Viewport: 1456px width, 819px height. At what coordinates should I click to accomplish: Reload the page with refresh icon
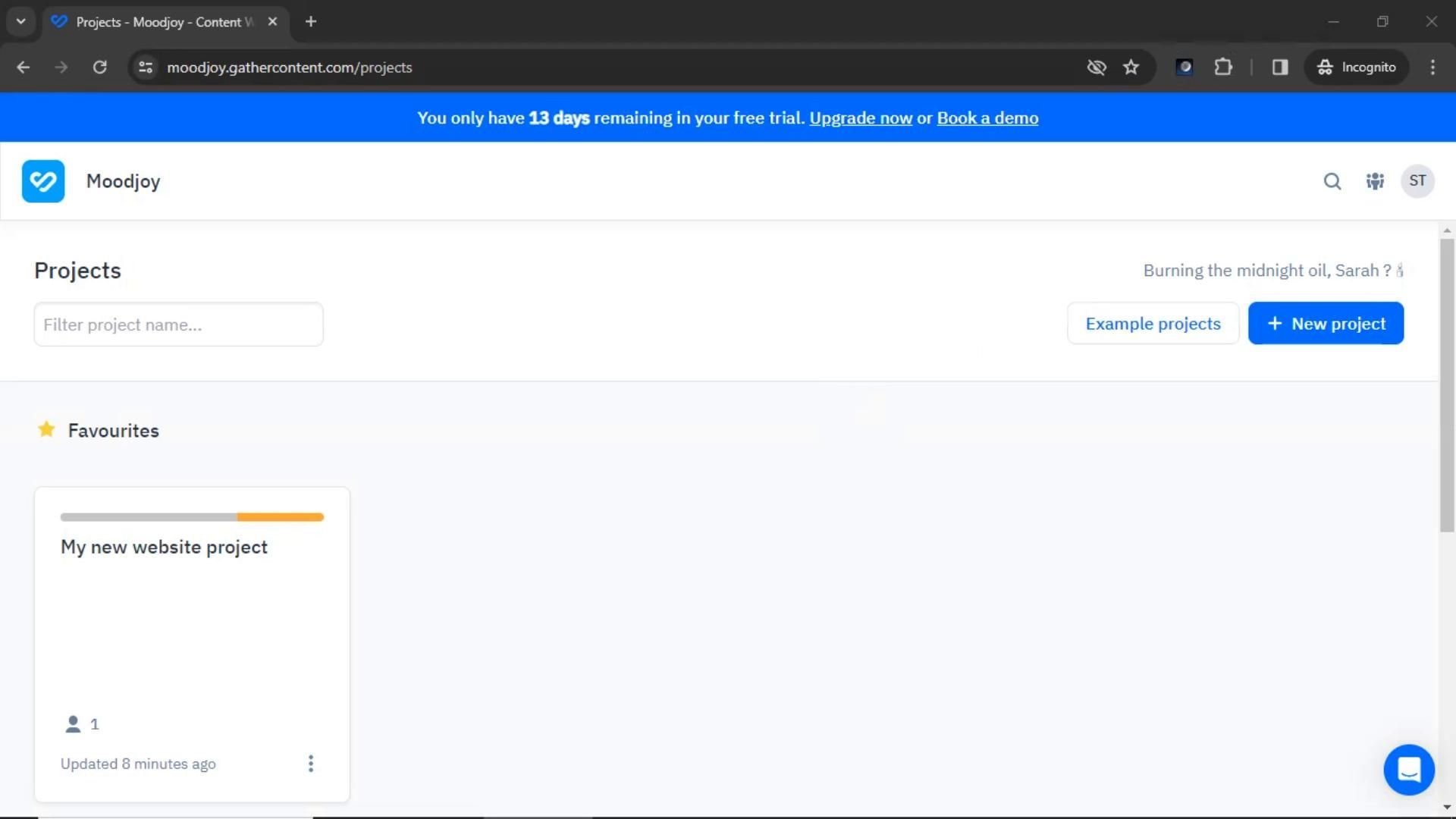pyautogui.click(x=99, y=67)
